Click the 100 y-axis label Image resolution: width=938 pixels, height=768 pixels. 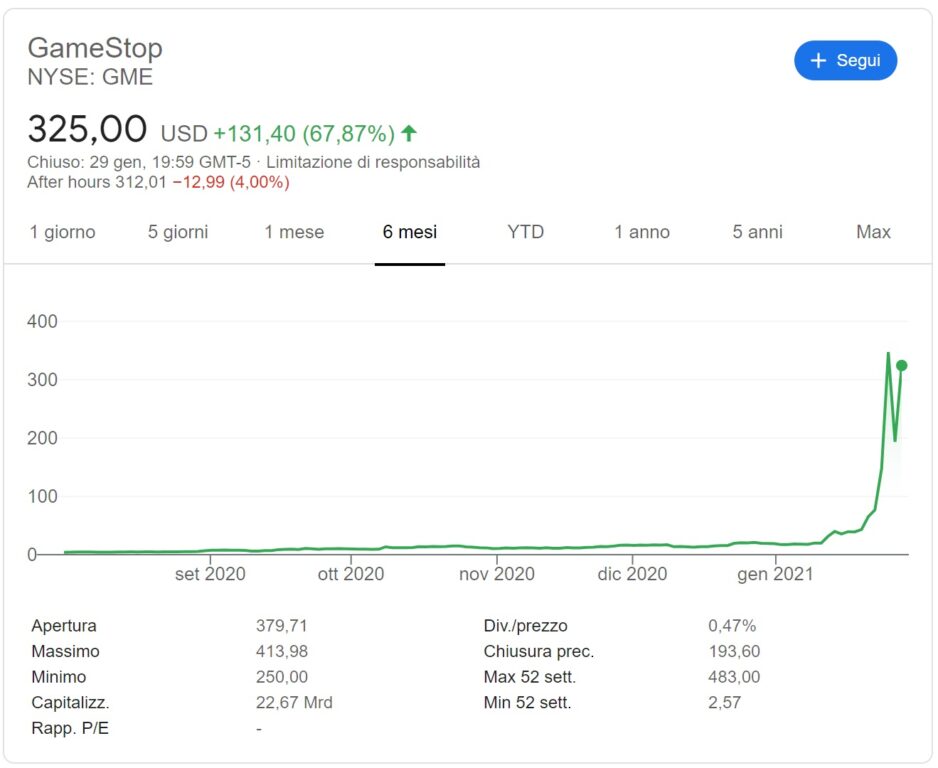(x=42, y=496)
